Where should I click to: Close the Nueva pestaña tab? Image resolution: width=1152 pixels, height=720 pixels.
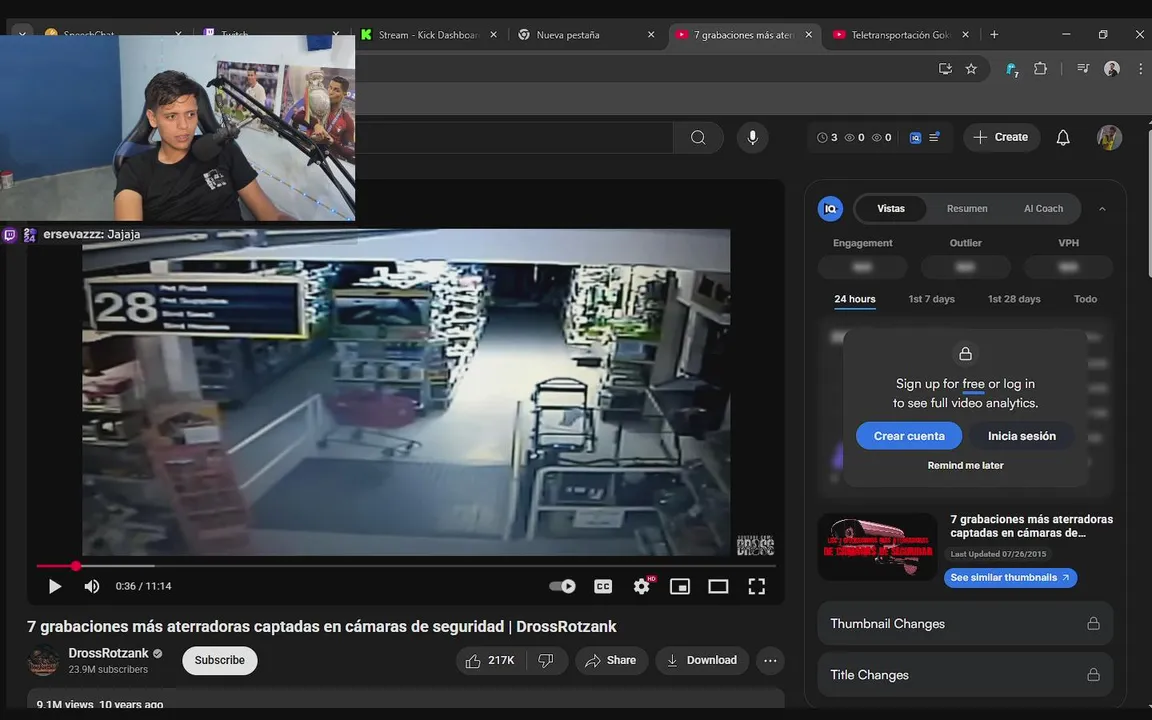pos(651,35)
